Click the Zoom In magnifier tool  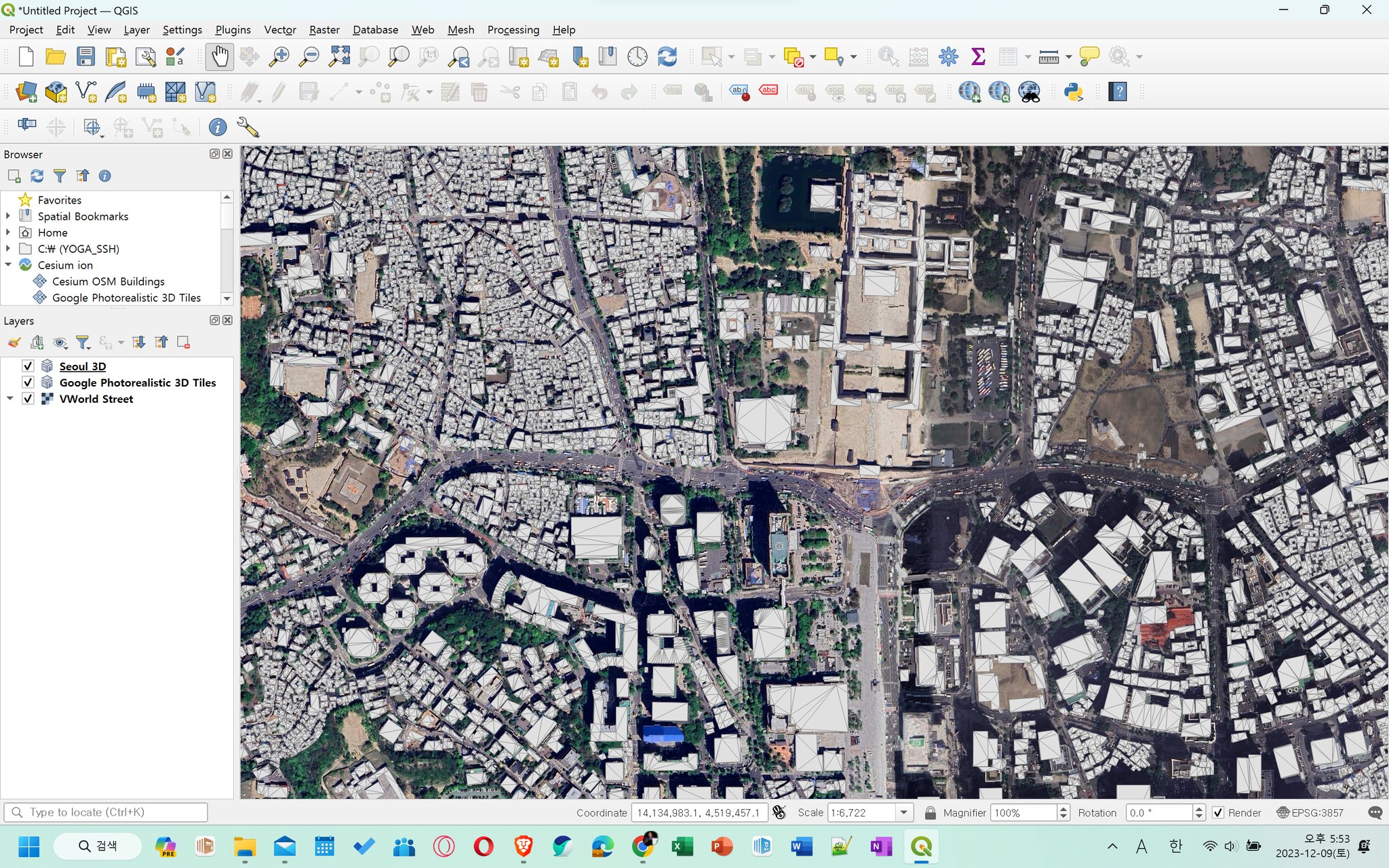click(x=279, y=57)
